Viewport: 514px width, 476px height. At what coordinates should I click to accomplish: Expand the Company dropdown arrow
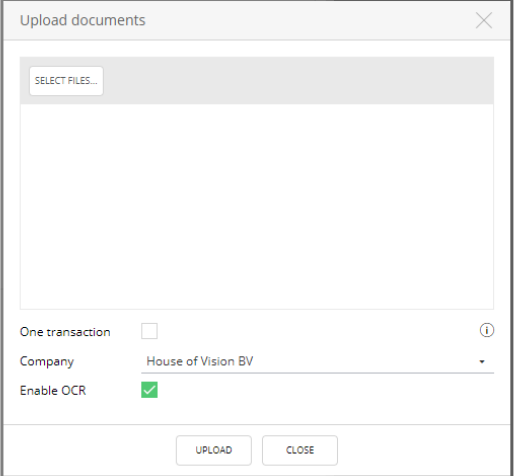coord(482,362)
